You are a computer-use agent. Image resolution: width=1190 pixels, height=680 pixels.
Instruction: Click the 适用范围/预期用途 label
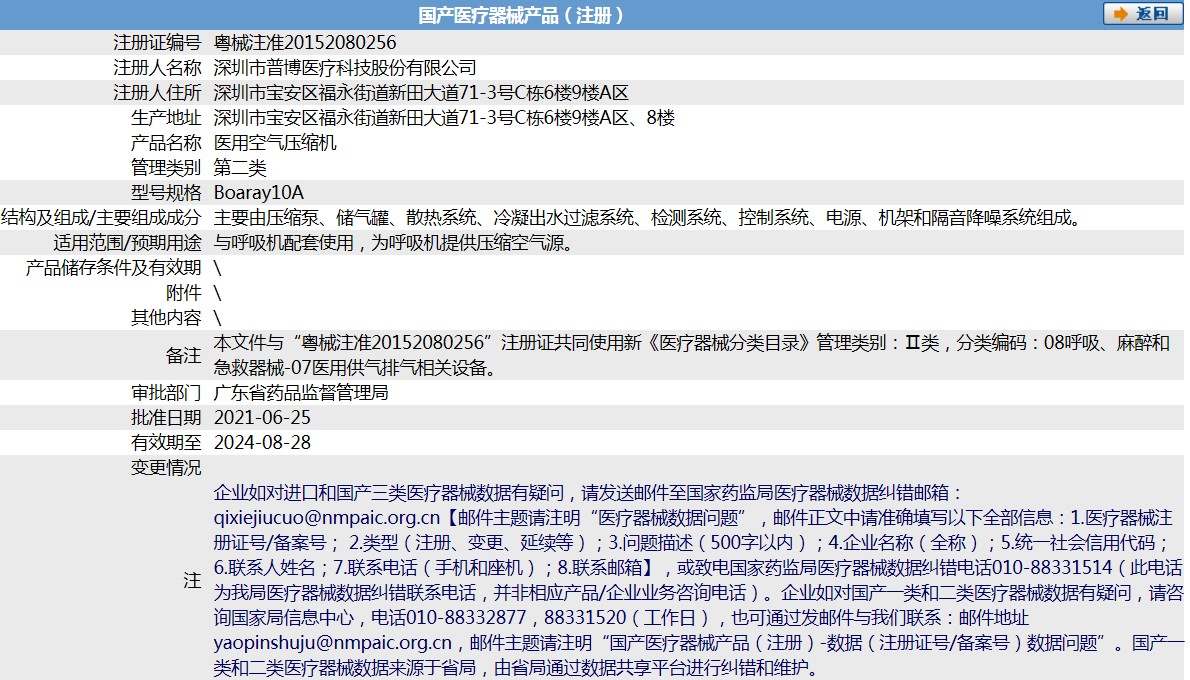(x=128, y=243)
